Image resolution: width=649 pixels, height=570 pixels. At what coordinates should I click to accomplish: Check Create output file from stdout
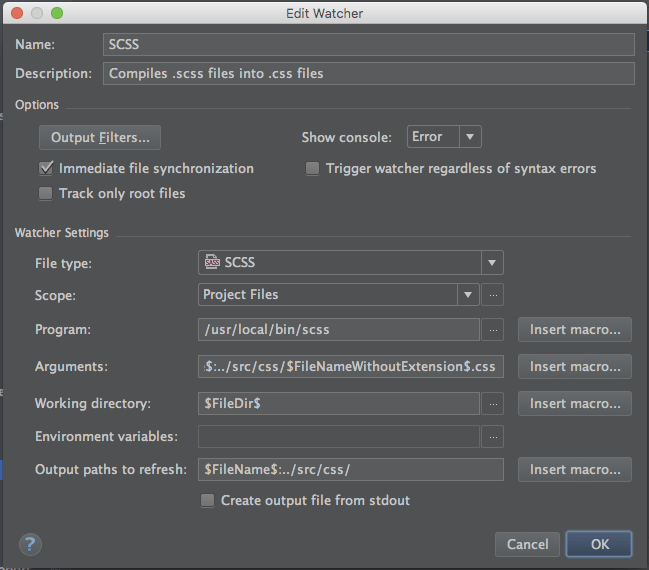(x=208, y=500)
